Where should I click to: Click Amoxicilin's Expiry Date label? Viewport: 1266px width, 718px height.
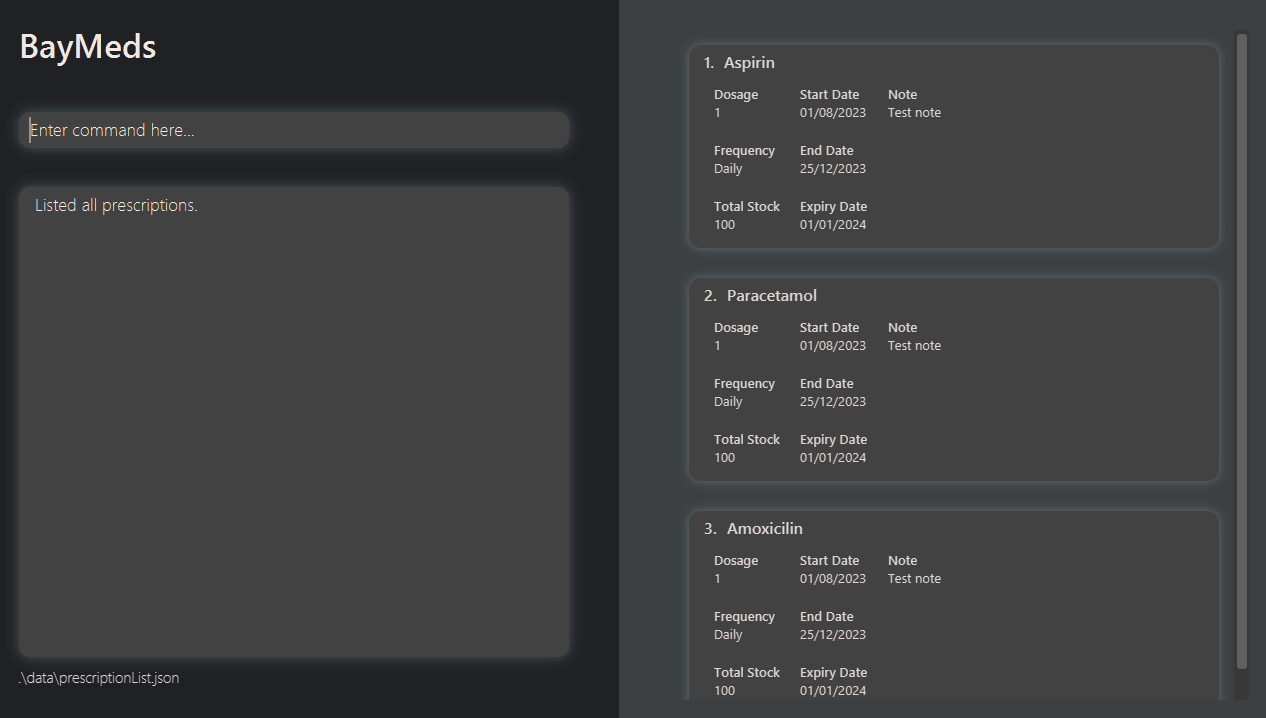[x=833, y=673]
